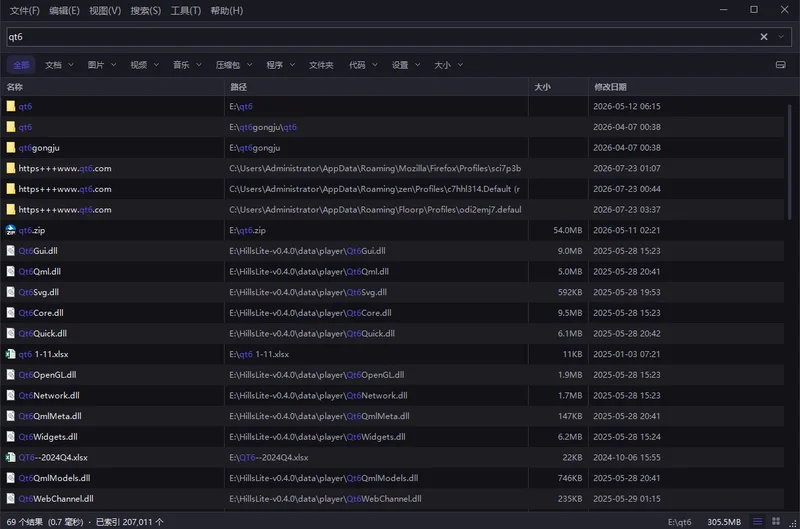Filter results by 文档
The image size is (800, 529).
(x=53, y=65)
